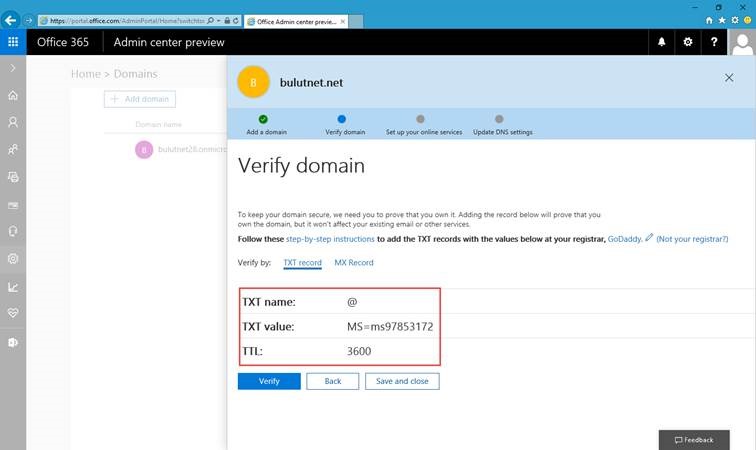Image resolution: width=756 pixels, height=450 pixels.
Task: Open settings gear in Office header
Action: (688, 42)
